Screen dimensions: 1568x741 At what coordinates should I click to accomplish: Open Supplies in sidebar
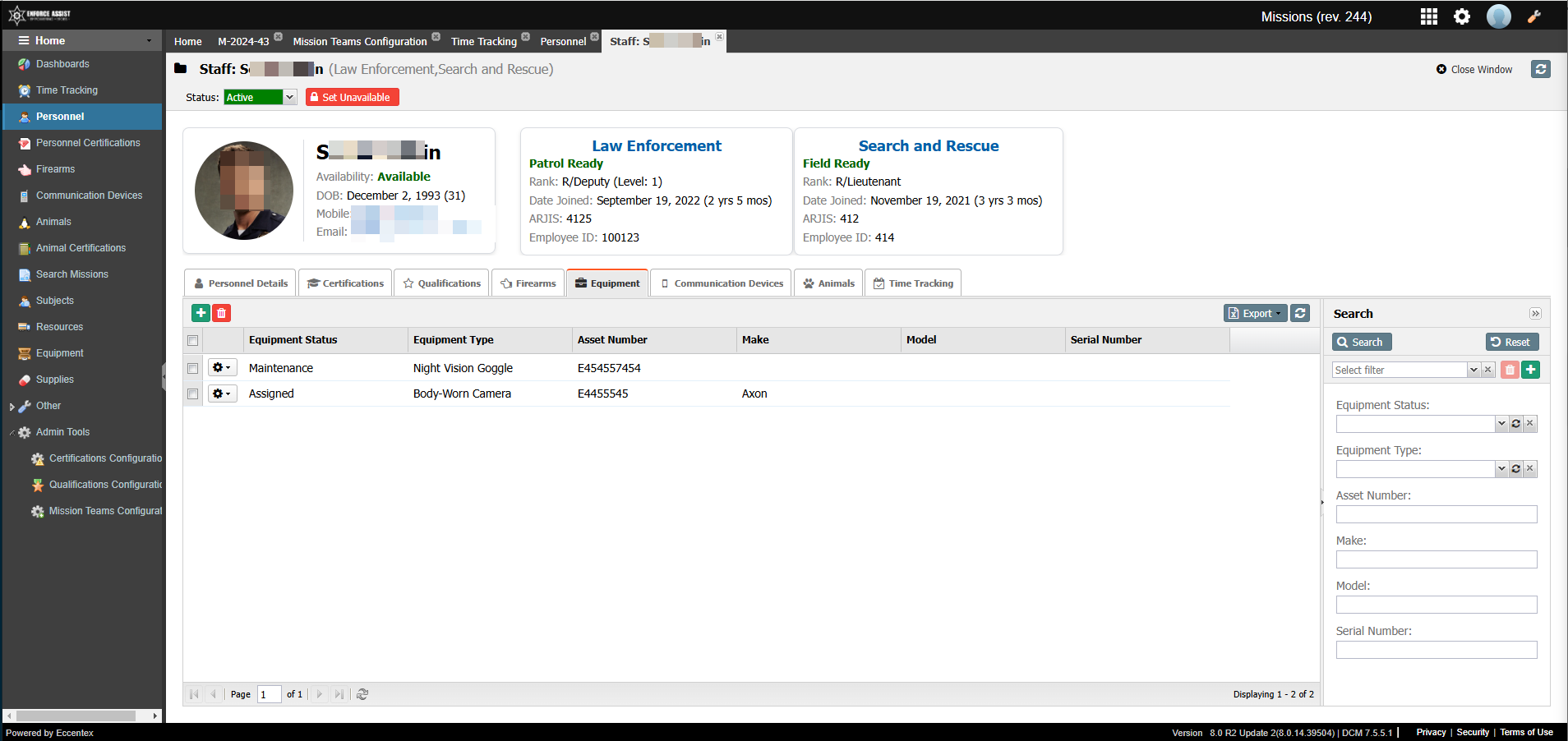[54, 380]
